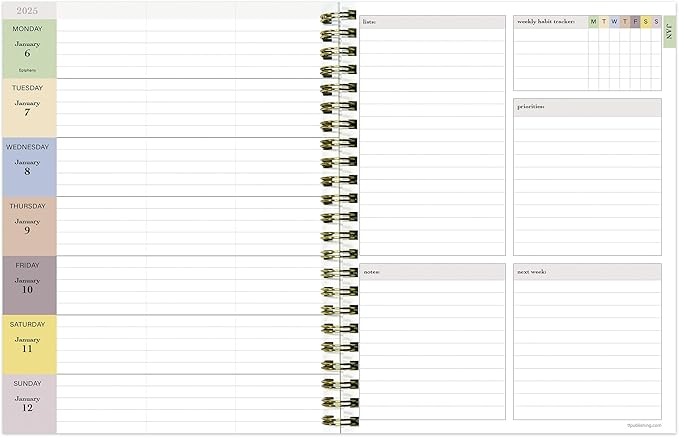Open the JAN month tab
The image size is (679, 437).
668,32
